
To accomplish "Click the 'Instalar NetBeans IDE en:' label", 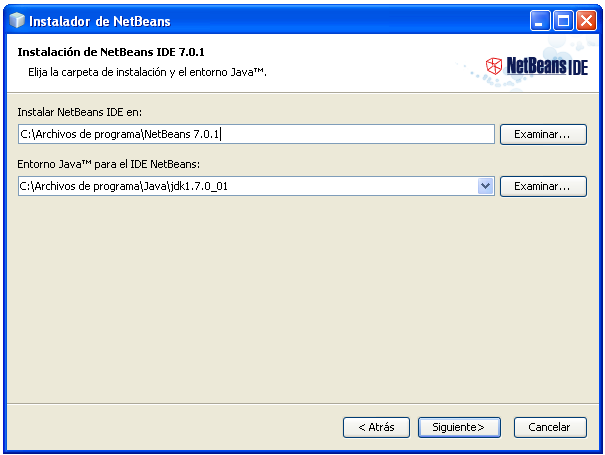I will pyautogui.click(x=79, y=112).
